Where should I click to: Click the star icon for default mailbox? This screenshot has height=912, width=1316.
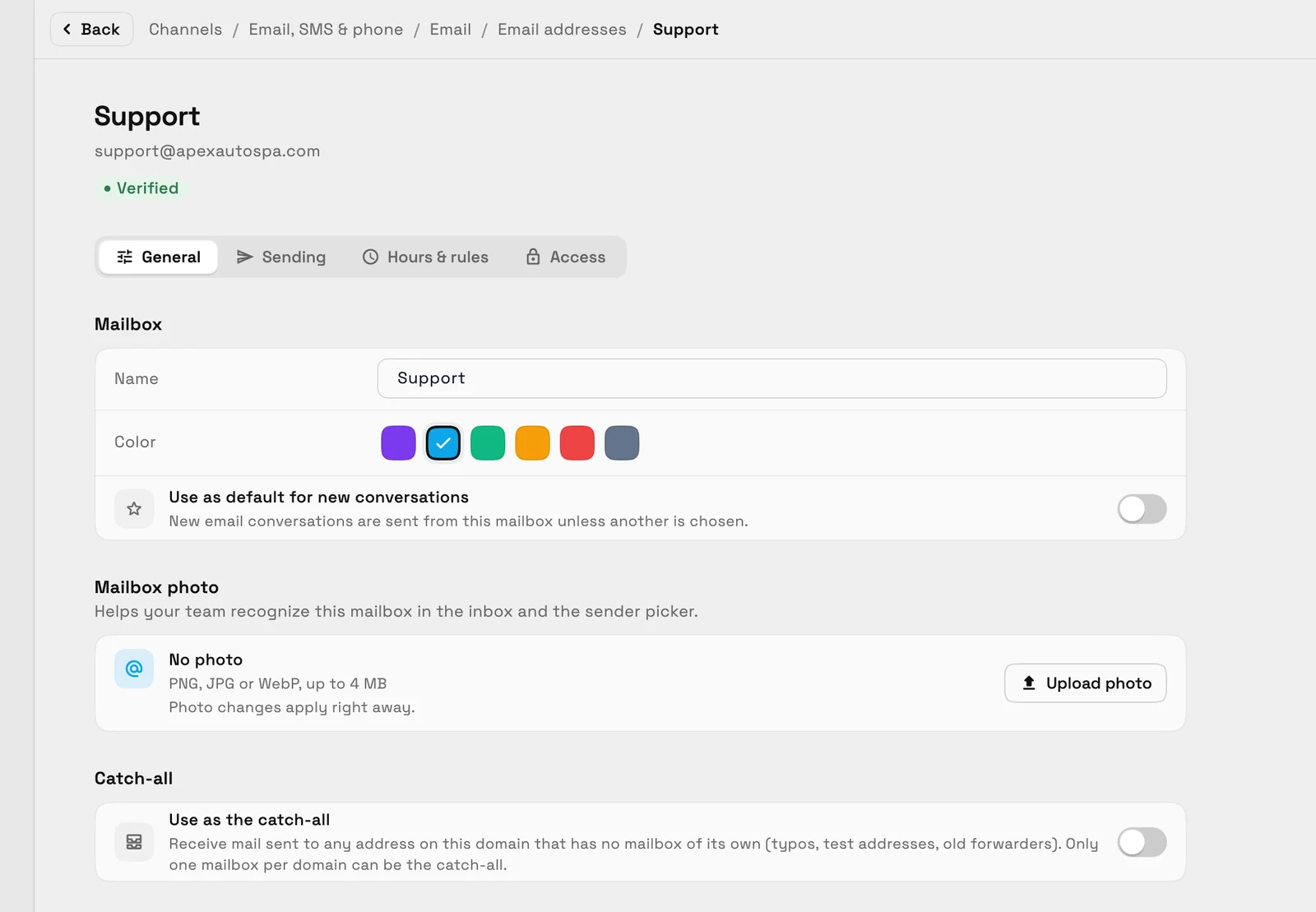coord(134,509)
